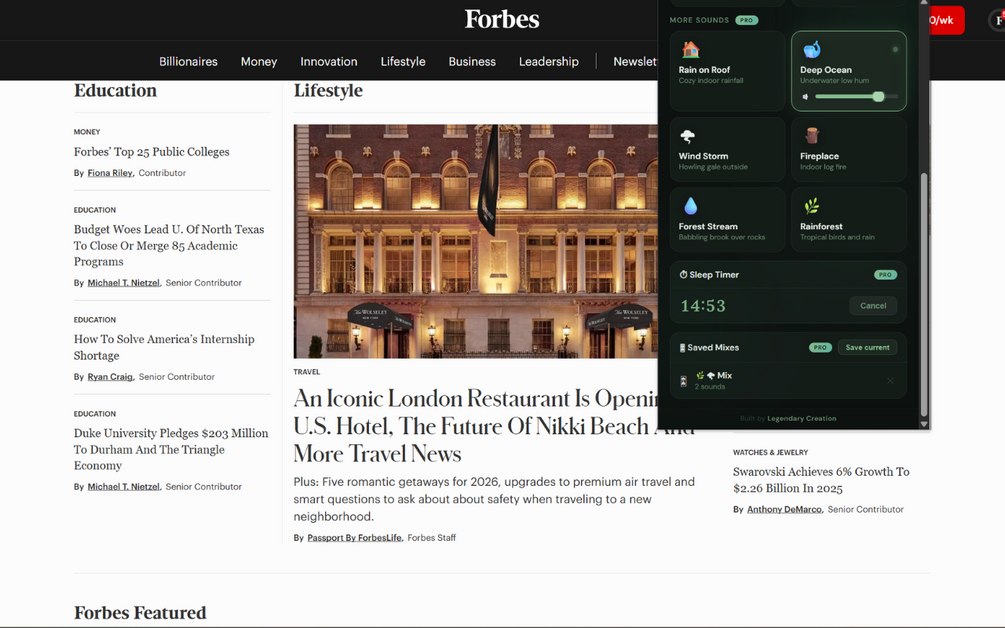This screenshot has height=628, width=1005.
Task: Open the Money navigation item
Action: (x=259, y=62)
